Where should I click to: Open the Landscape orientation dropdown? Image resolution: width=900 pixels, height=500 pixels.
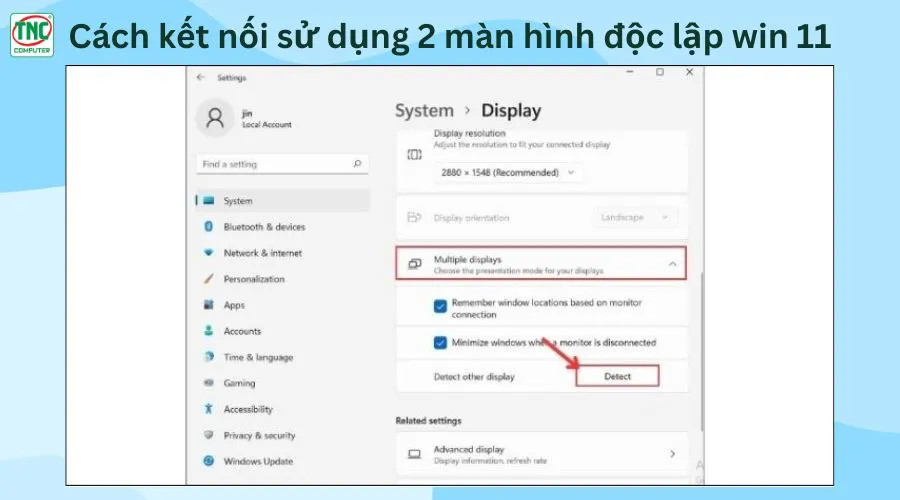pos(634,217)
